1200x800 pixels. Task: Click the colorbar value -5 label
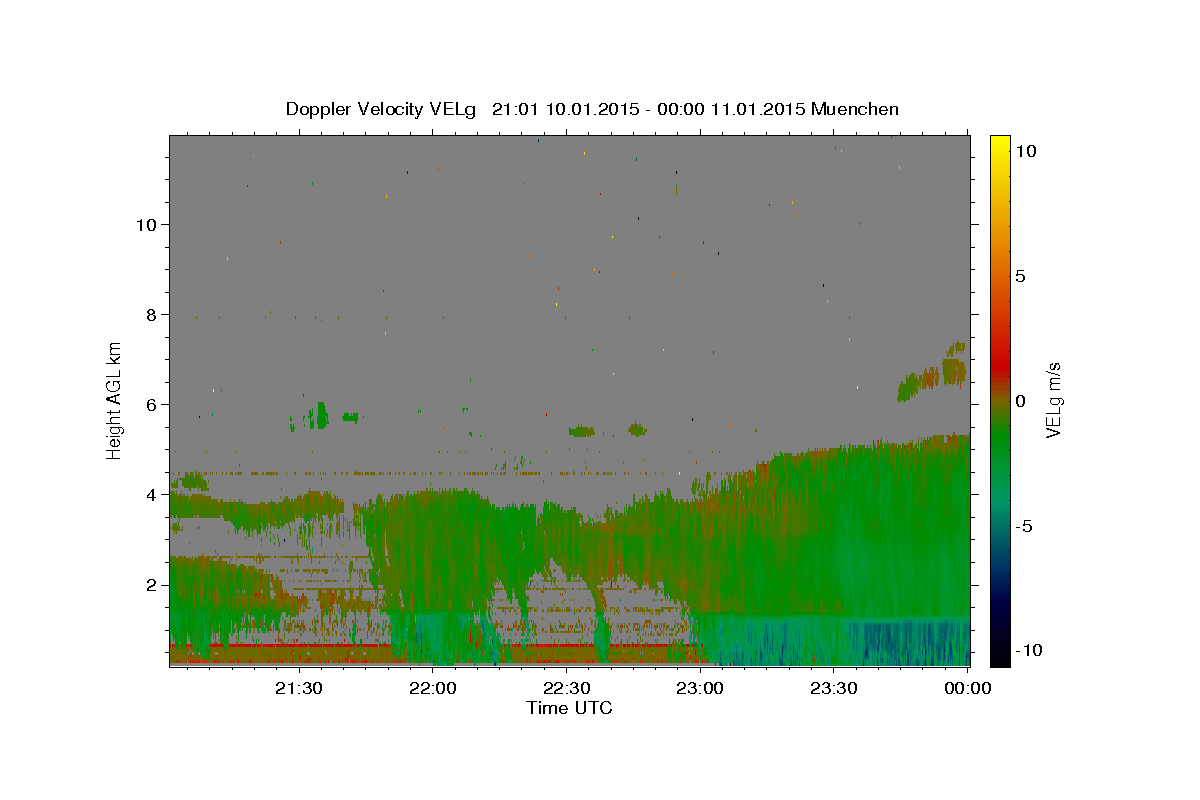click(x=1024, y=526)
